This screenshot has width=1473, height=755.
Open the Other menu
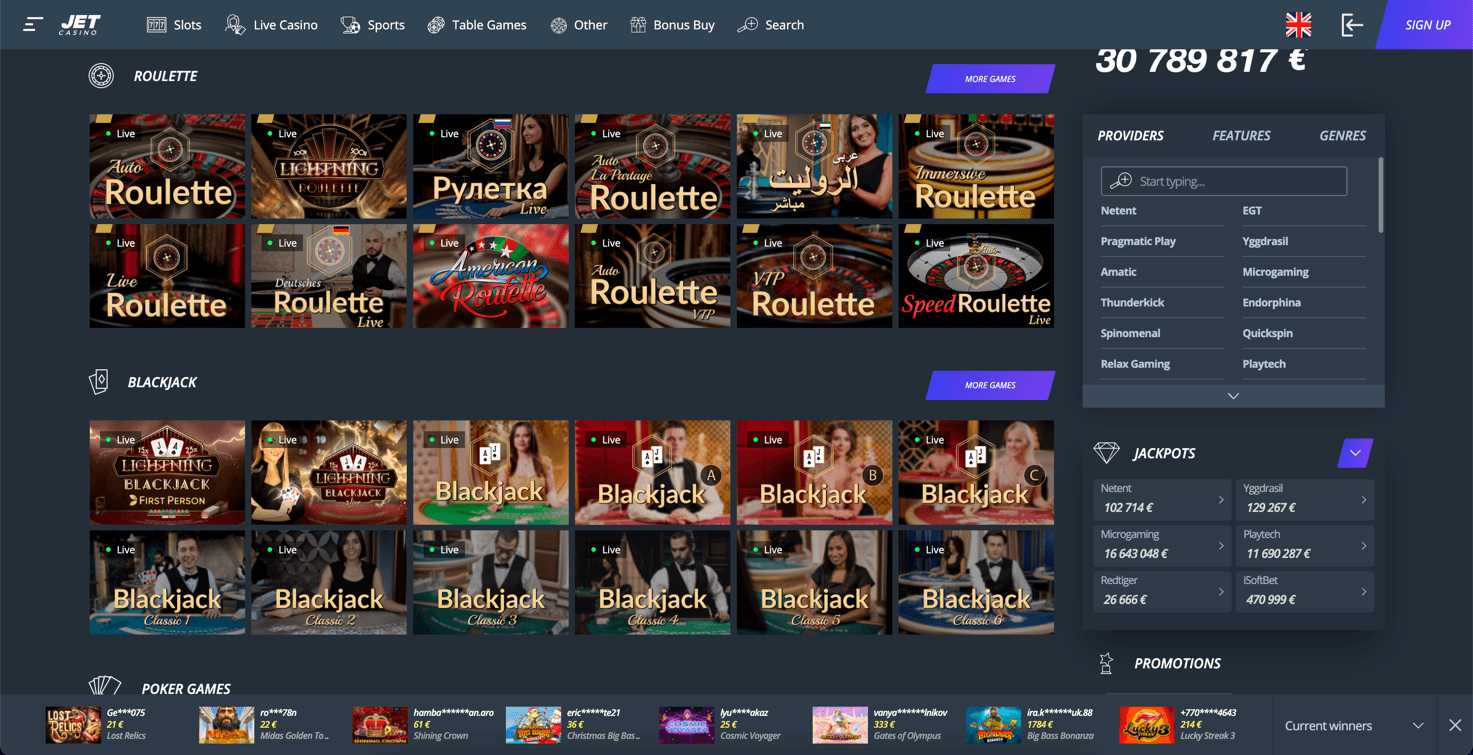(578, 25)
